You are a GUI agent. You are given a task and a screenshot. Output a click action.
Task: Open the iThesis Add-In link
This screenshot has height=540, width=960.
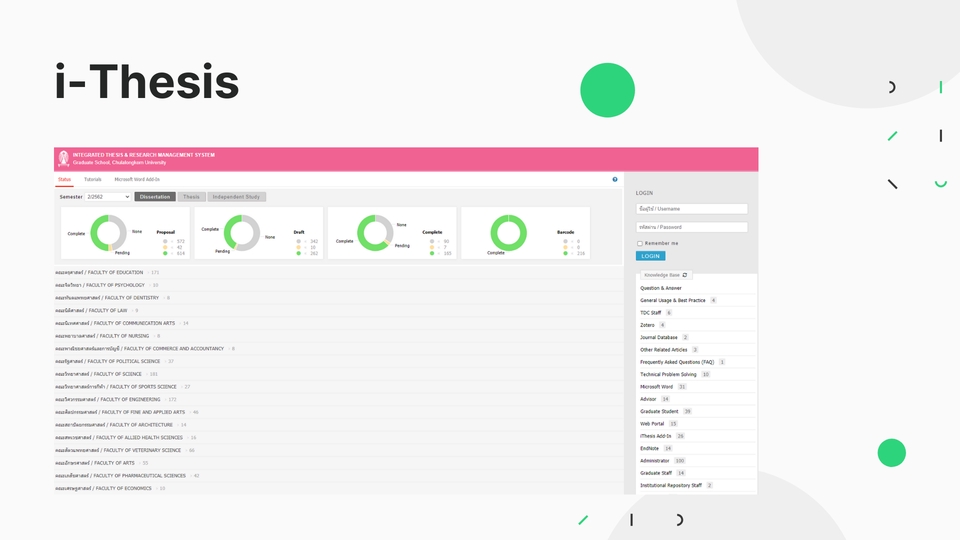(x=656, y=436)
